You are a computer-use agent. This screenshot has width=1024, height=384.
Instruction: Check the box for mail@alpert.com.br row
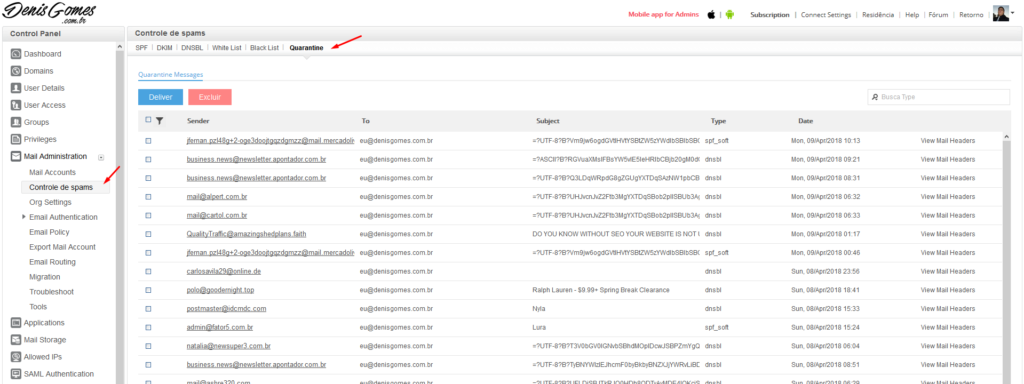(148, 197)
